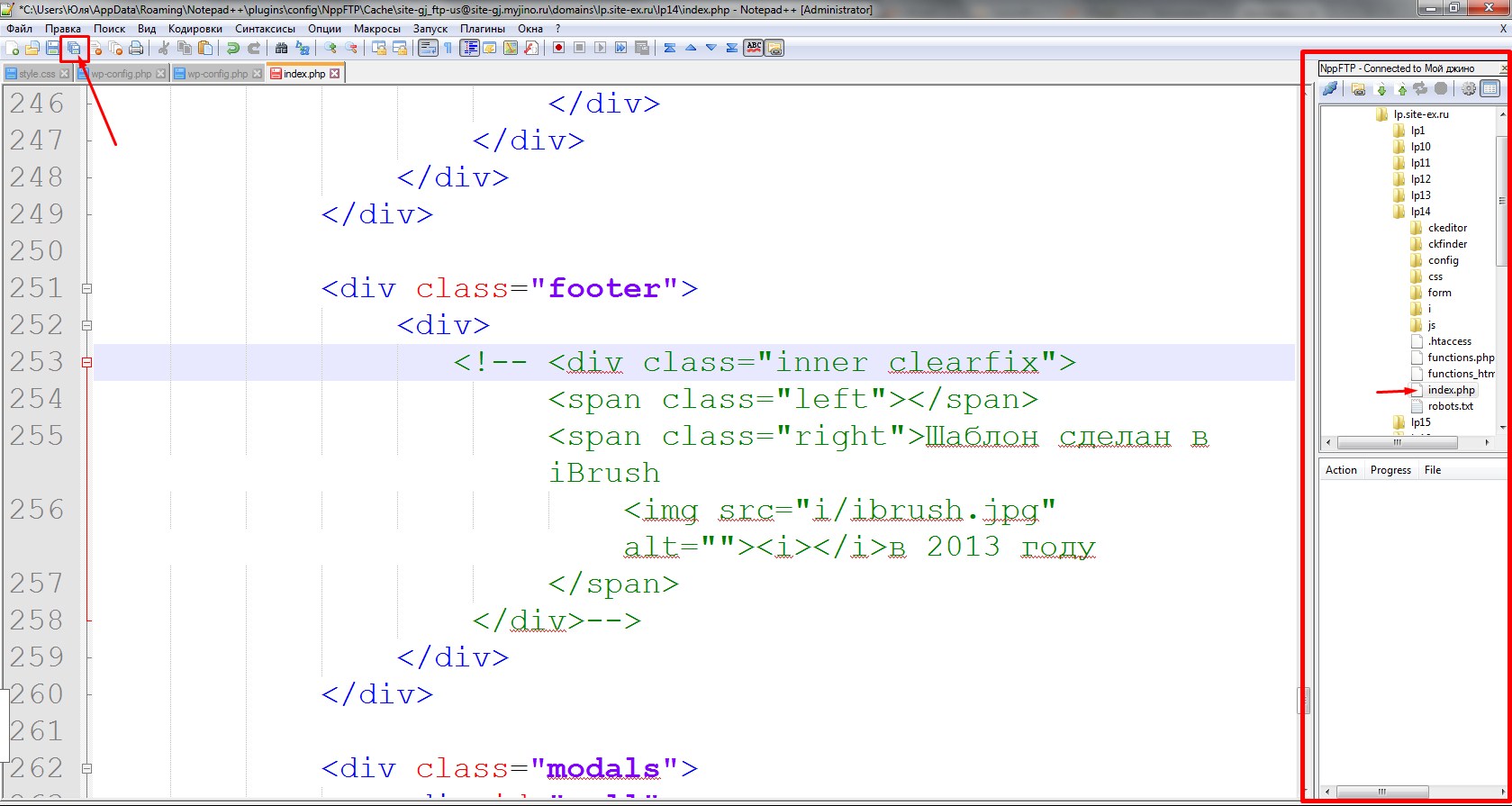Play back the recorded macro icon
This screenshot has width=1512, height=806.
coord(600,48)
